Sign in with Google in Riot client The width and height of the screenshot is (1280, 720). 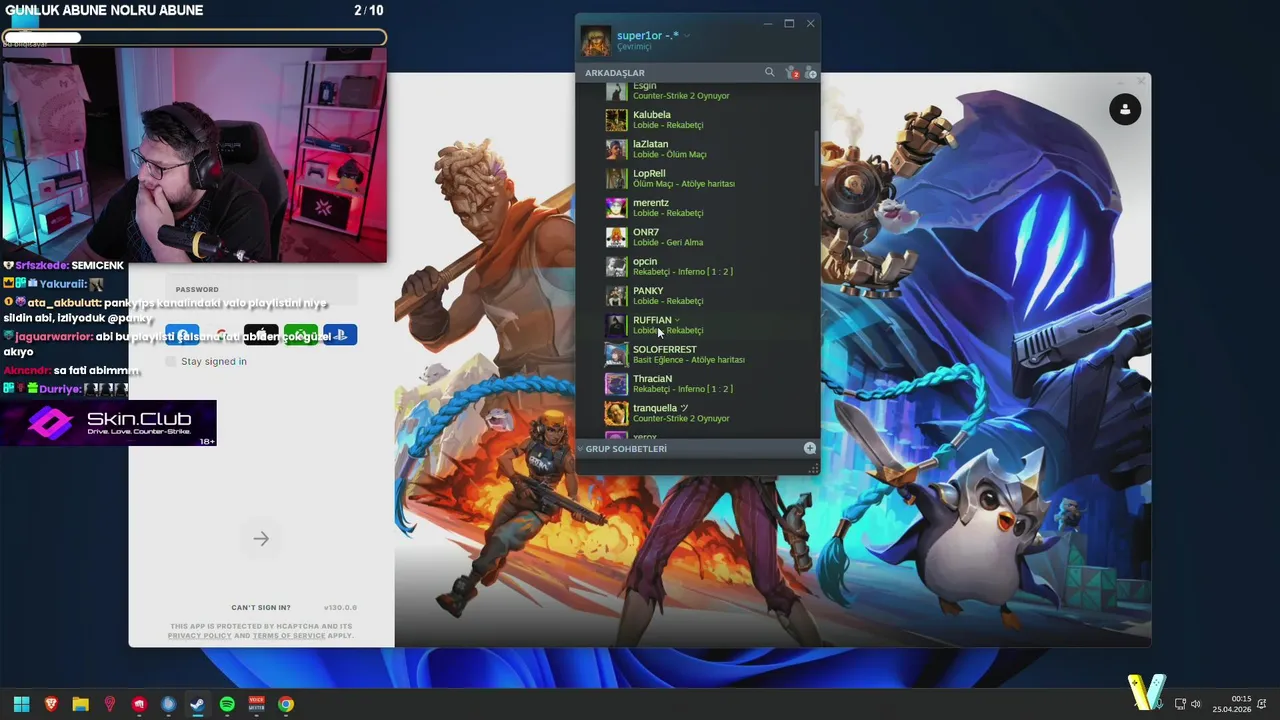(x=221, y=335)
